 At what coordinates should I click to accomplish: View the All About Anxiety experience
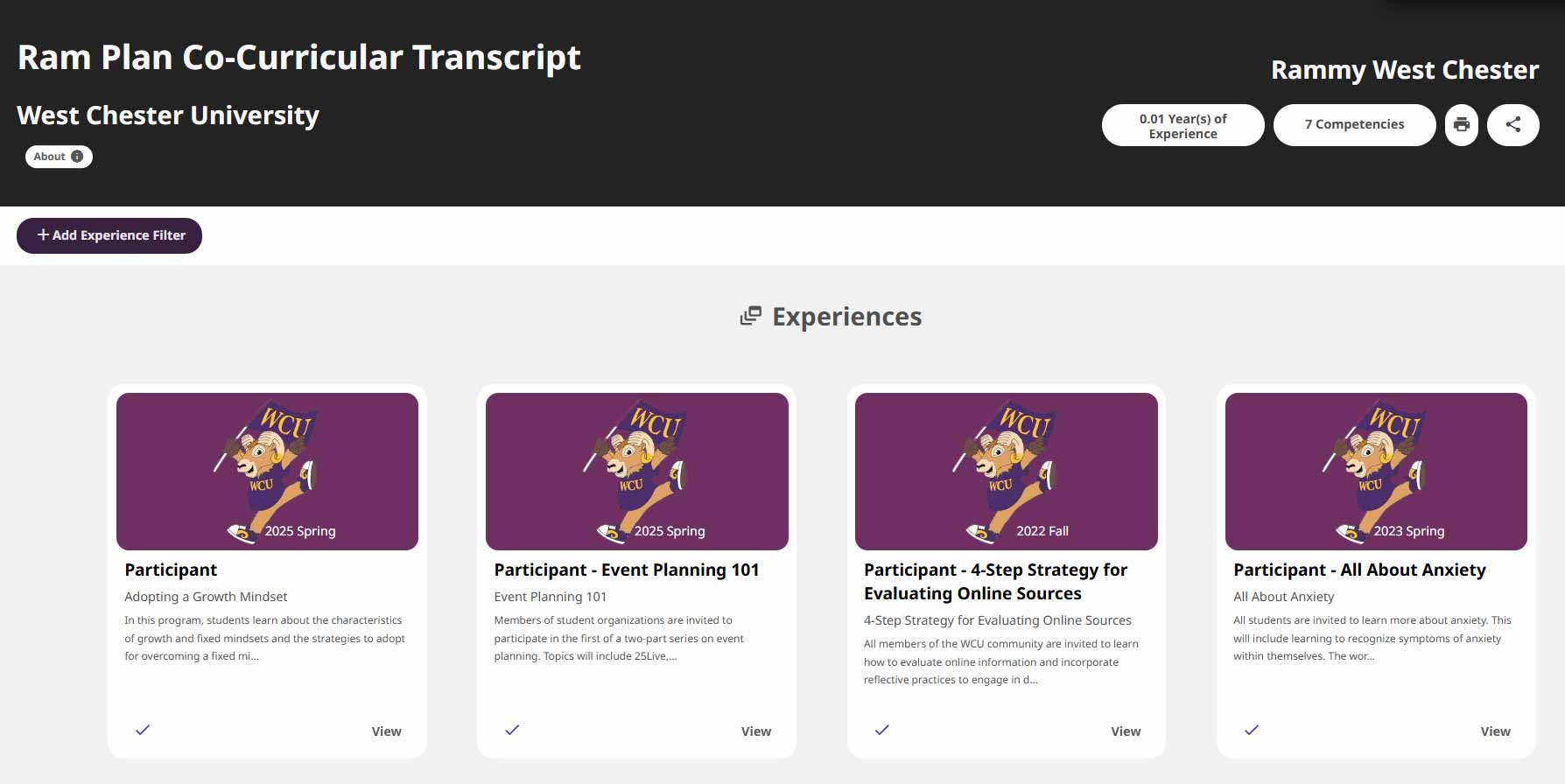[1495, 731]
